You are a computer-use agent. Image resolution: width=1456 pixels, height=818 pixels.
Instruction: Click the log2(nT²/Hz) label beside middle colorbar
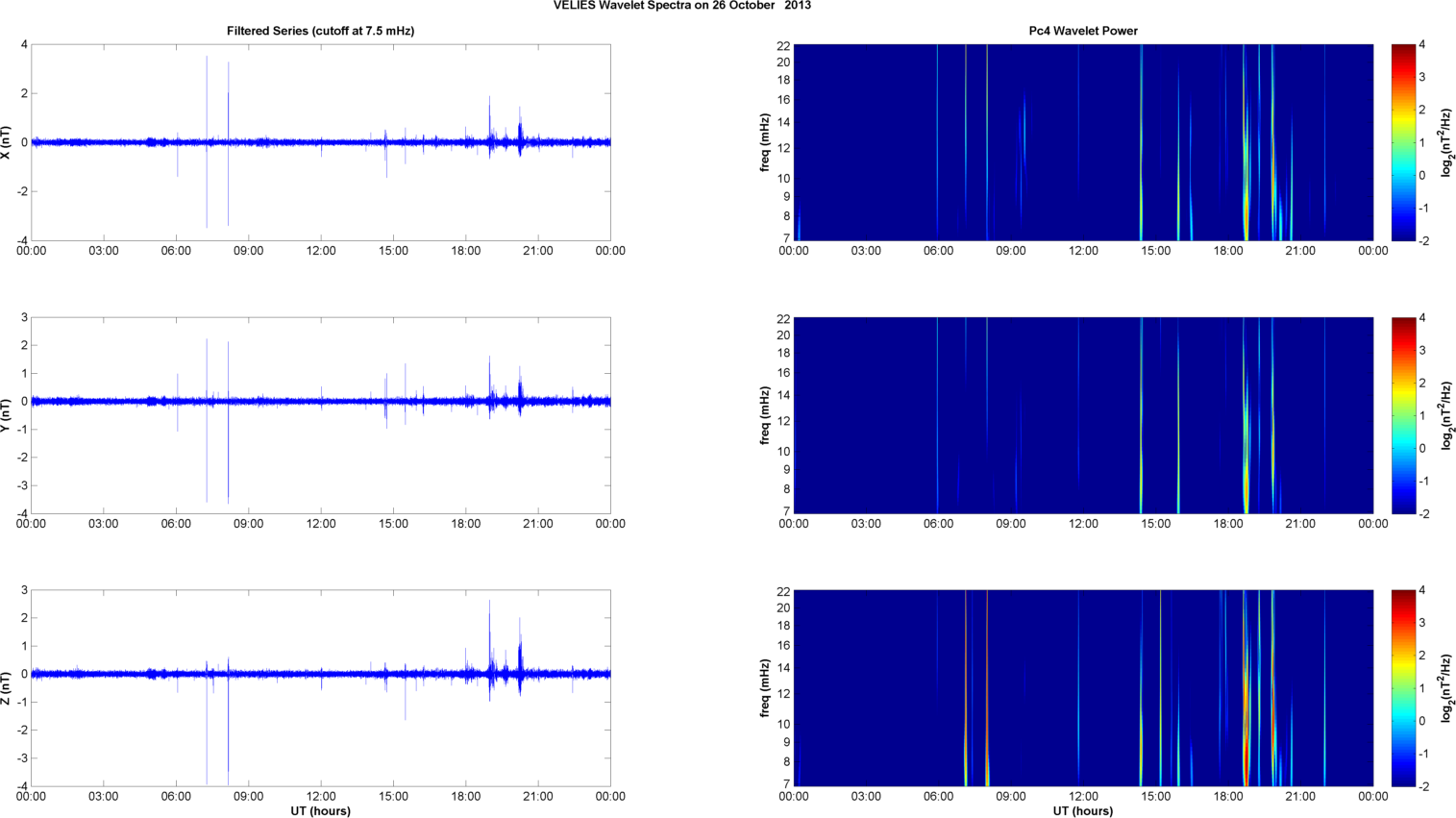[x=1445, y=415]
